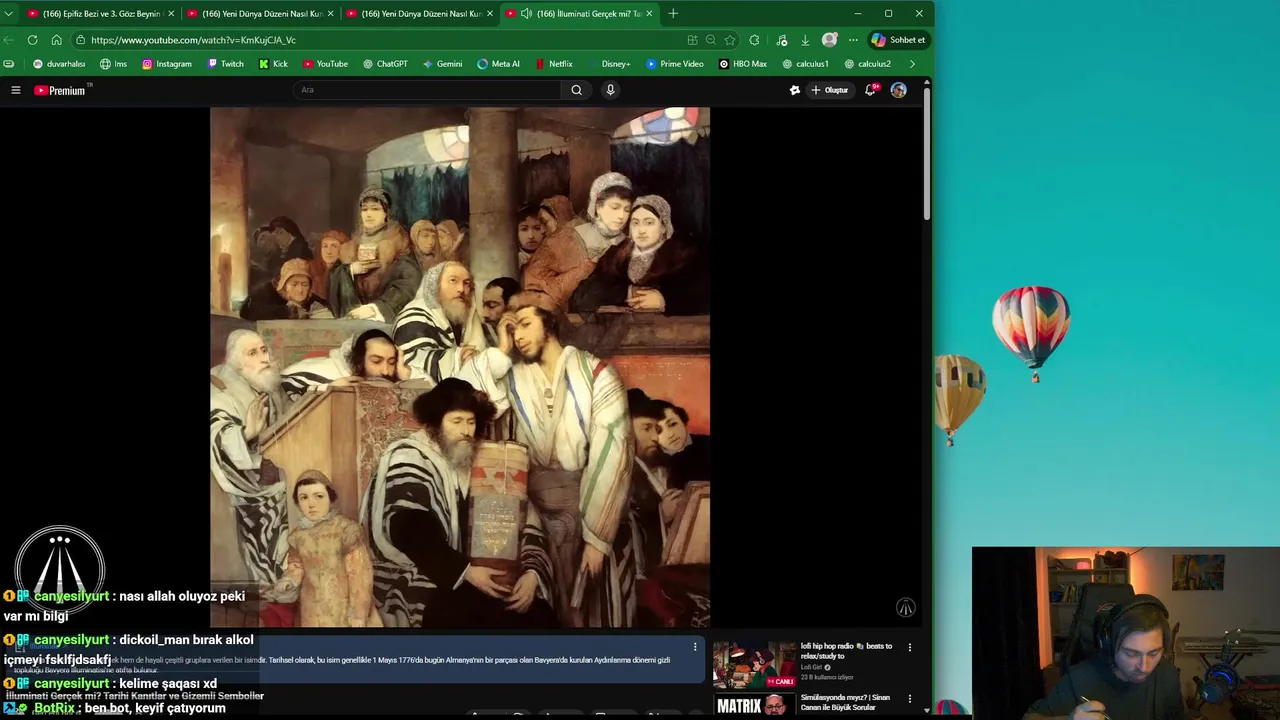This screenshot has width=1280, height=720.
Task: Open the Netflix bookmark
Action: tap(554, 64)
